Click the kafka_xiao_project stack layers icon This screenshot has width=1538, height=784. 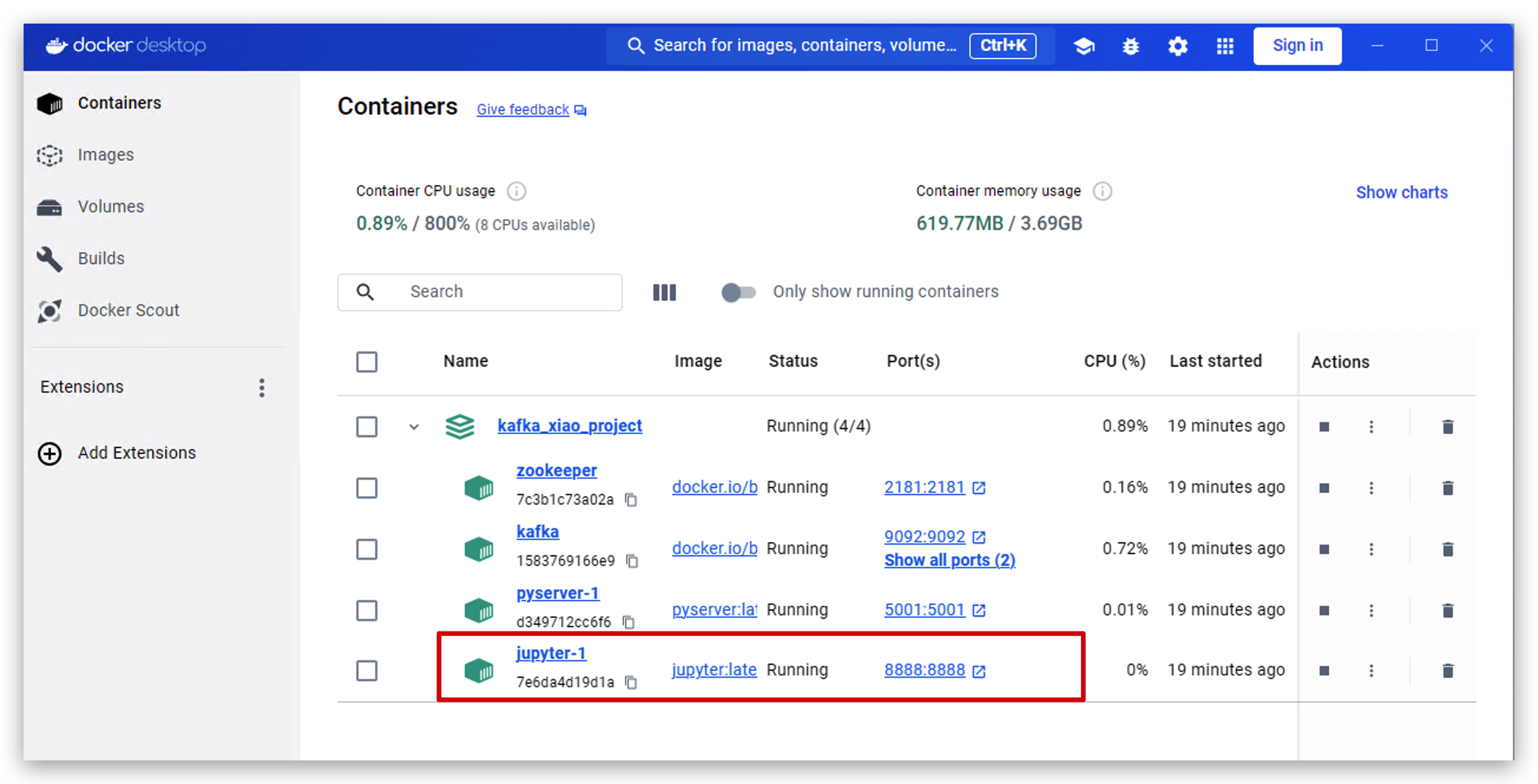(x=460, y=427)
